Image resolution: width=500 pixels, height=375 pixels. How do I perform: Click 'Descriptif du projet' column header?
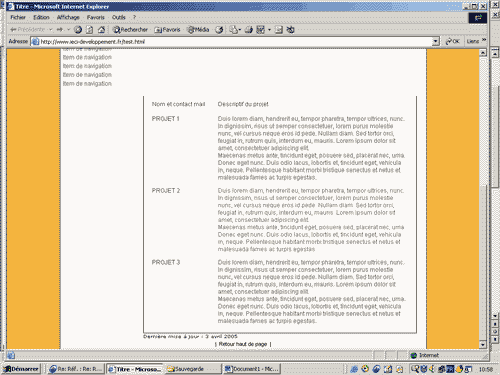[243, 104]
